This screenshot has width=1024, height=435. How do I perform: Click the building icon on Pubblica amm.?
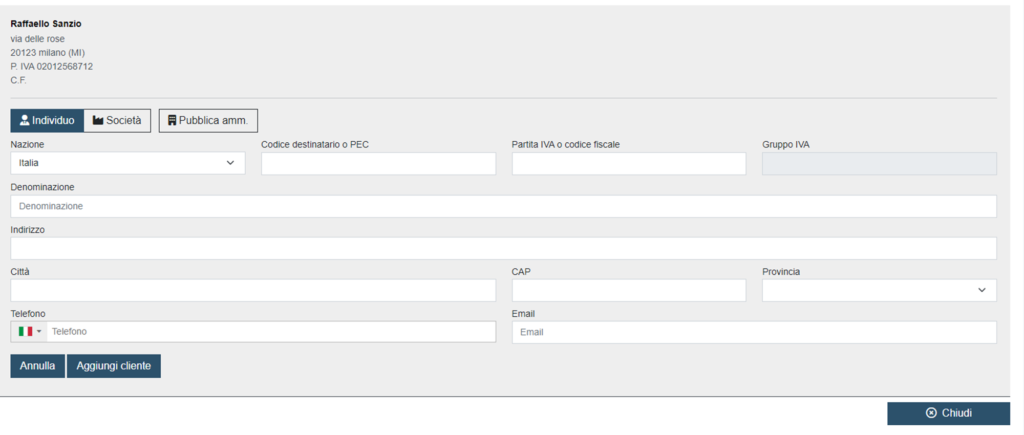(172, 121)
